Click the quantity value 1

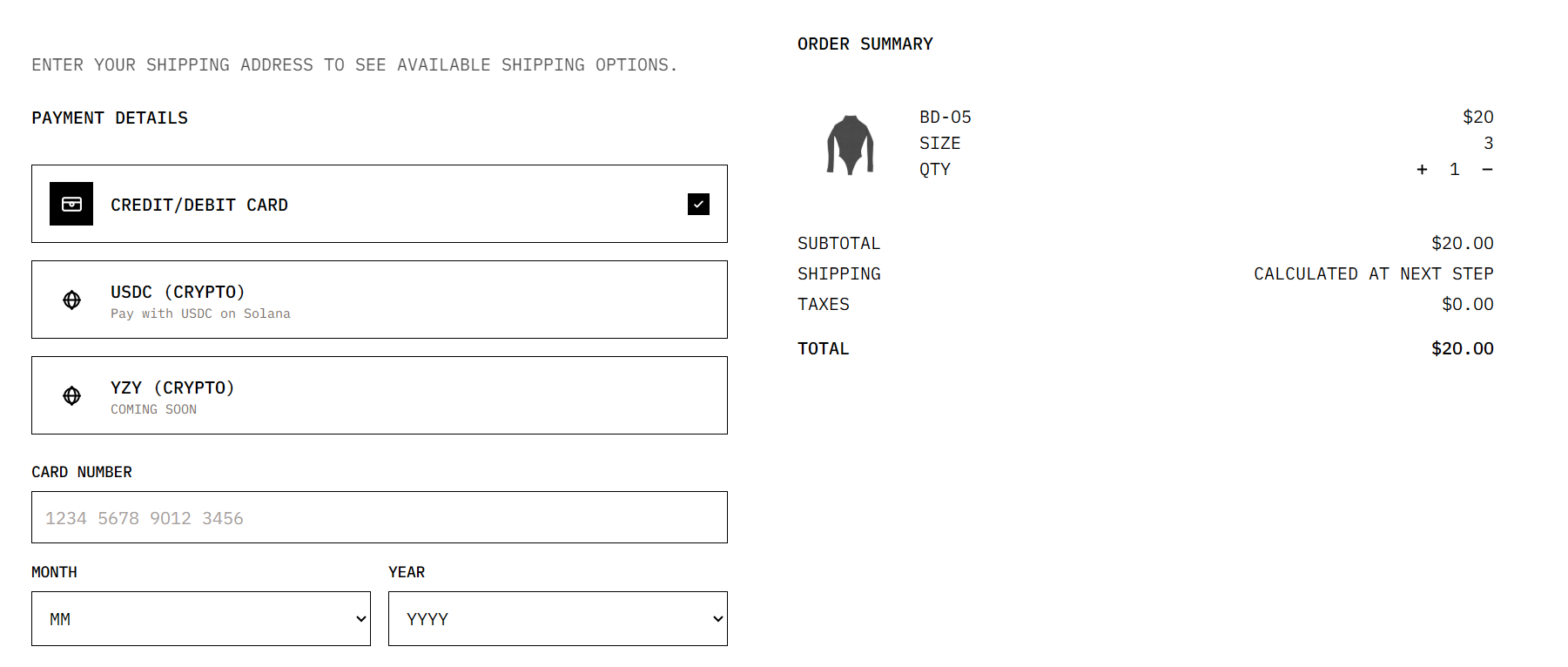click(x=1454, y=169)
